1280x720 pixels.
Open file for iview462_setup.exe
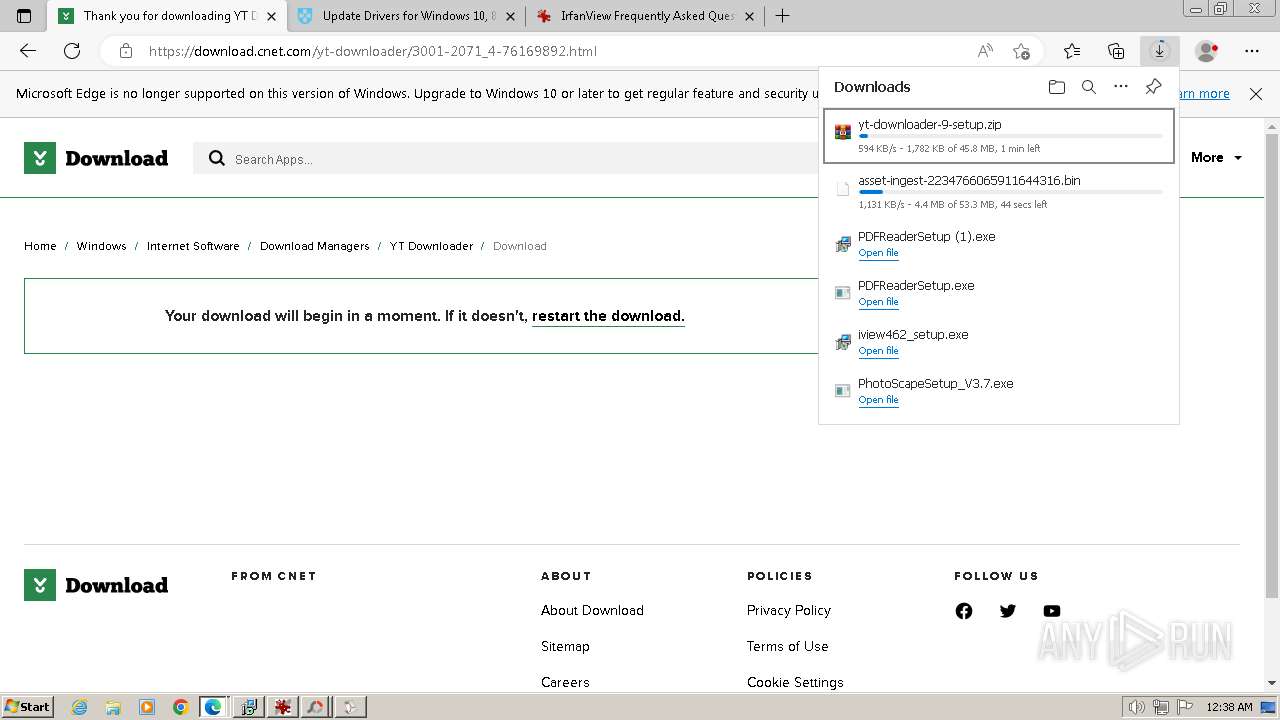pyautogui.click(x=878, y=351)
